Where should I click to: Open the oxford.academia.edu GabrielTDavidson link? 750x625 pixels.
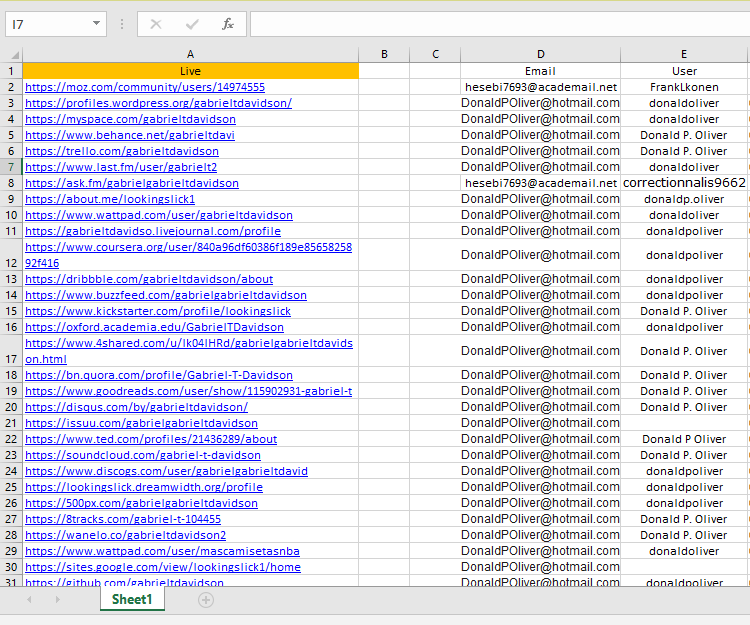(154, 327)
